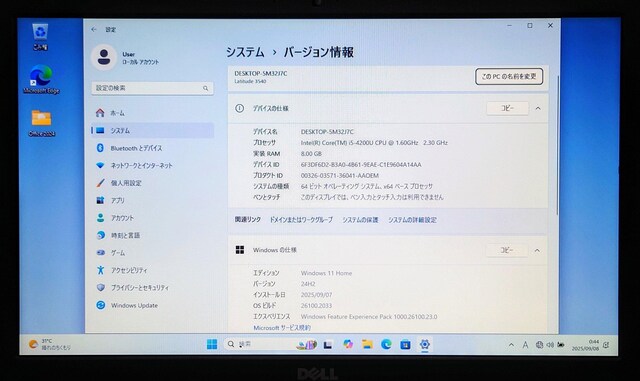Click the IME input mode A indicator

525,345
